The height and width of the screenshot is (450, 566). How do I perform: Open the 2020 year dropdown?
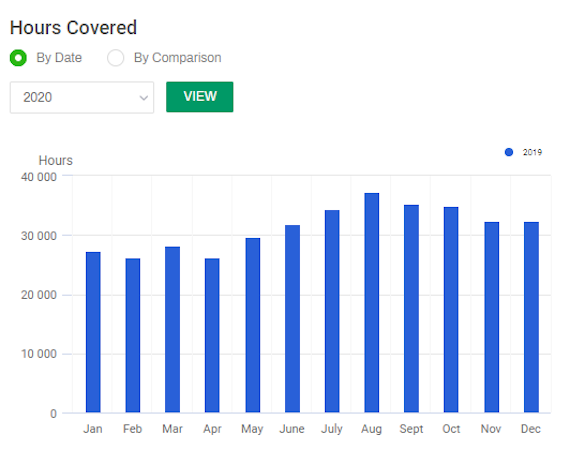pos(82,97)
